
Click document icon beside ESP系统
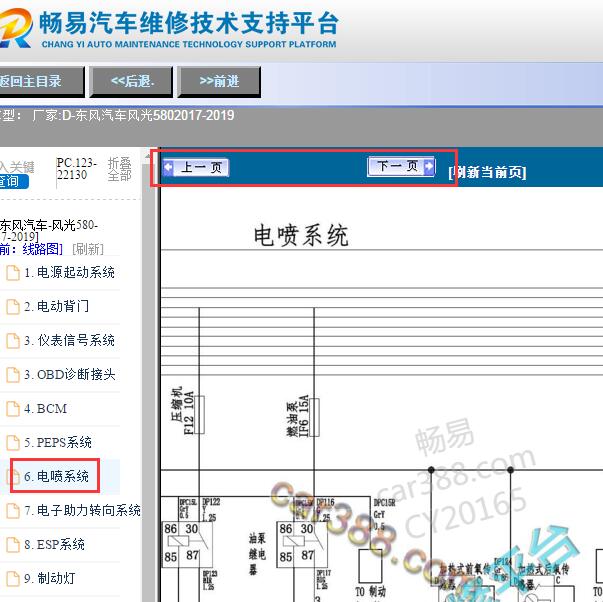[13, 545]
